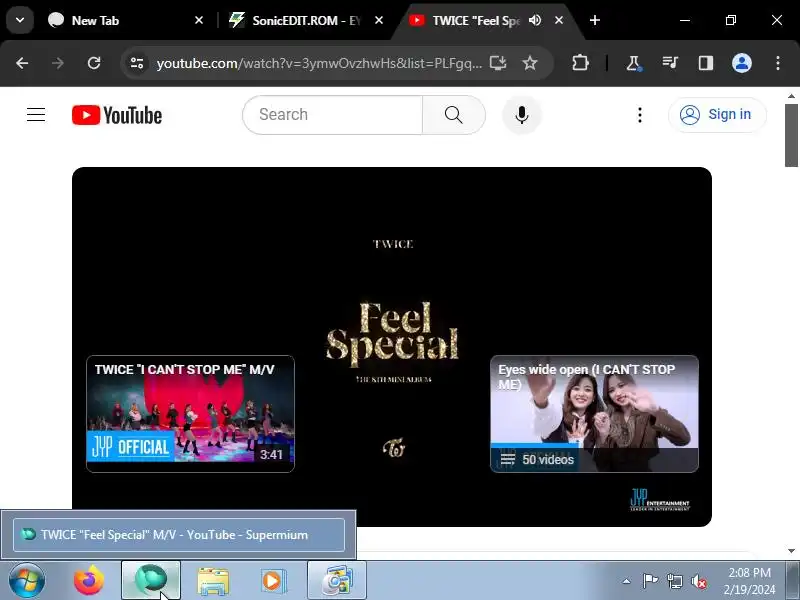
Task: Bookmark this page with the star icon
Action: pyautogui.click(x=530, y=63)
